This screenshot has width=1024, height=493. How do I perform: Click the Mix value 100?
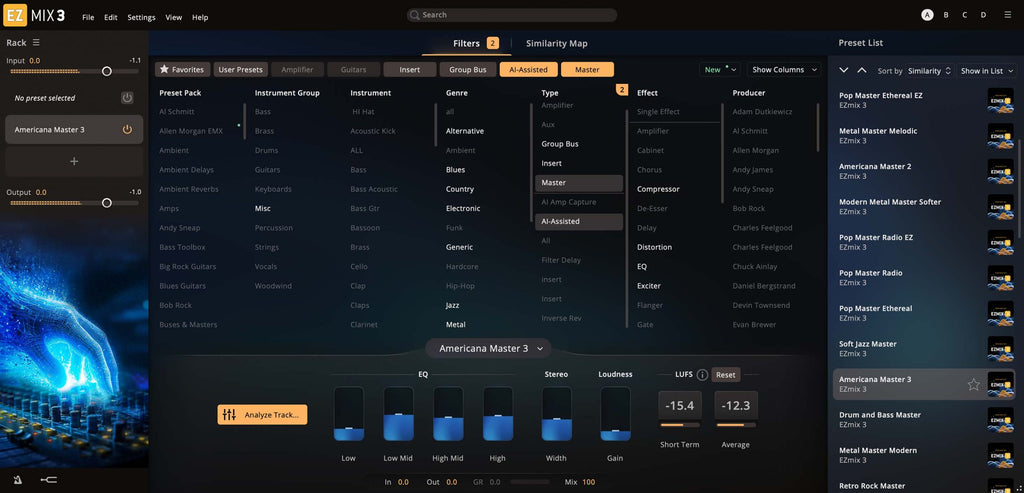pos(588,482)
